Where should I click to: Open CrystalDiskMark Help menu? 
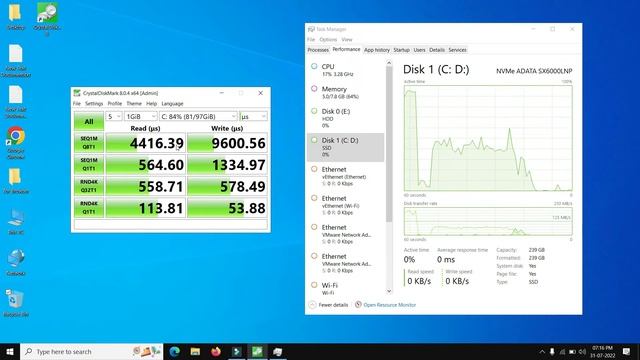[x=151, y=104]
